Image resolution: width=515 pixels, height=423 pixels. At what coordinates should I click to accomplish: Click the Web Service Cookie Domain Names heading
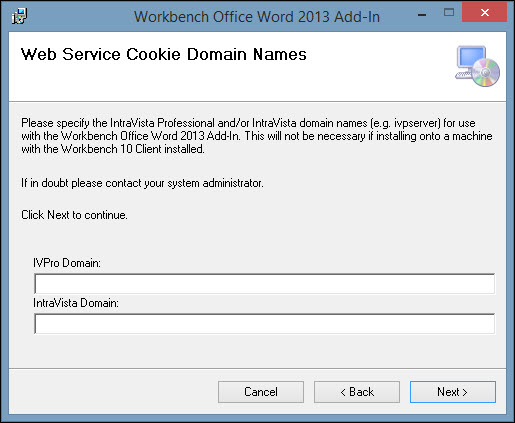(164, 54)
